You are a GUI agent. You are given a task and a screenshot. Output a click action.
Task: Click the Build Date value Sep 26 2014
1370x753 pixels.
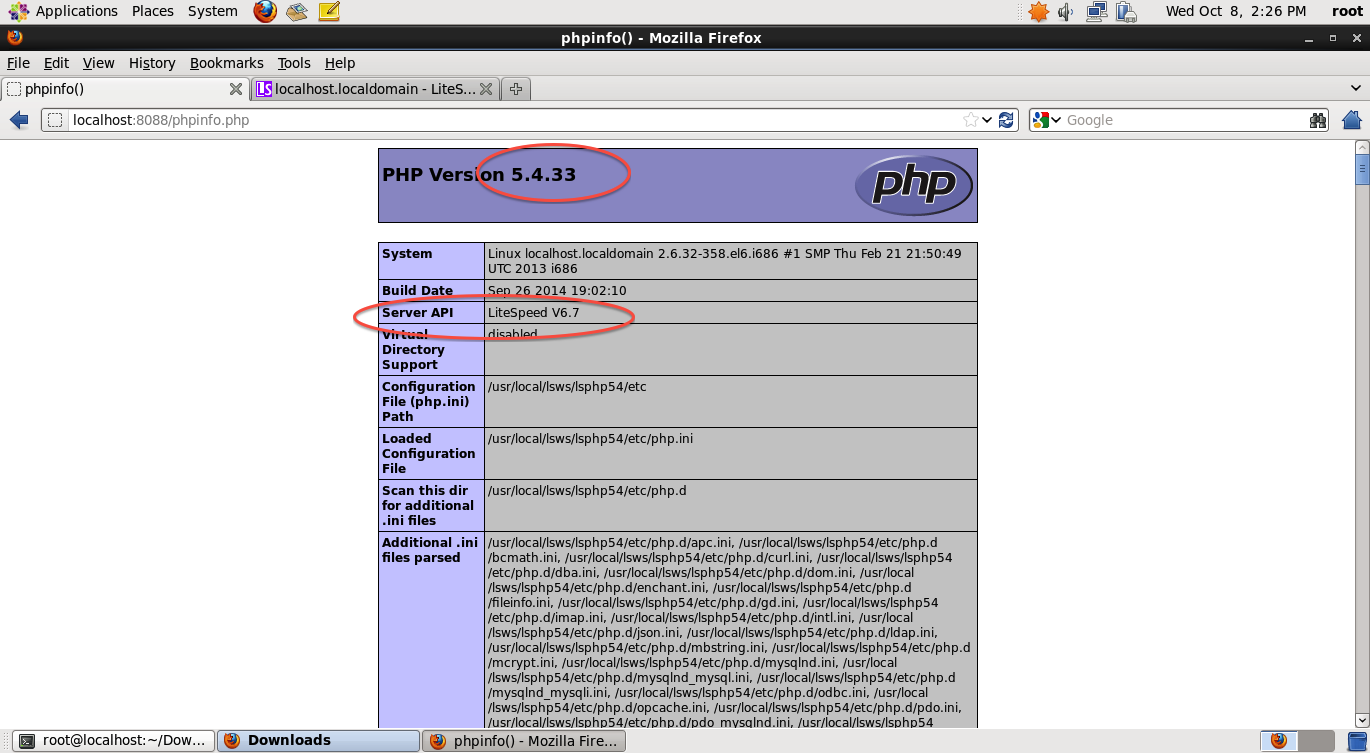557,291
